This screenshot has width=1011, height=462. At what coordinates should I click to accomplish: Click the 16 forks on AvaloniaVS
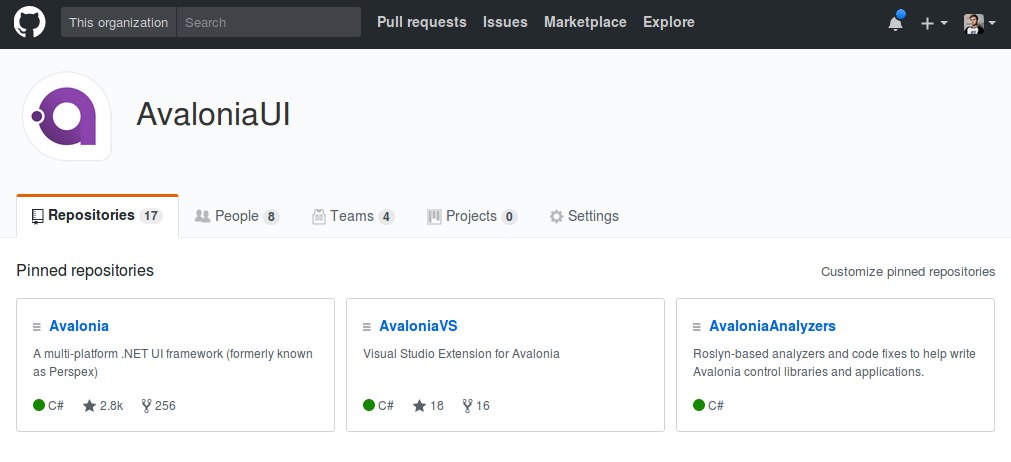[476, 406]
